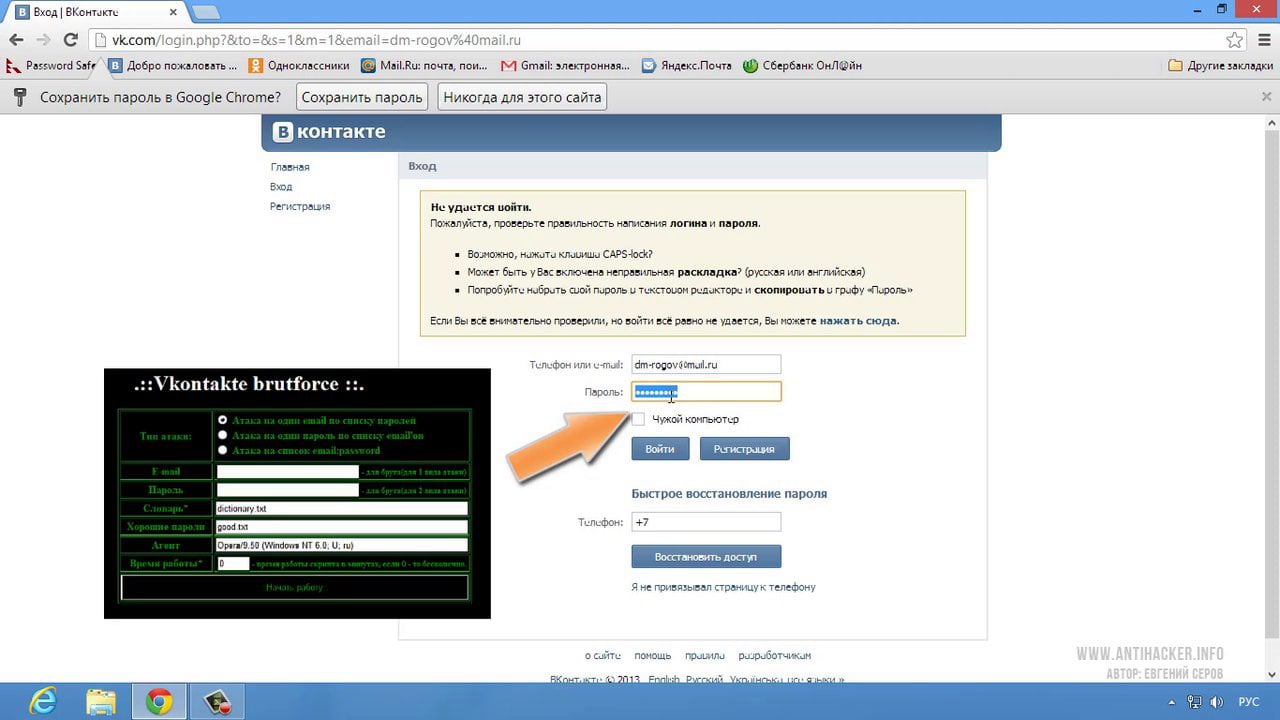Click the Войти button
Image resolution: width=1280 pixels, height=720 pixels.
click(660, 449)
